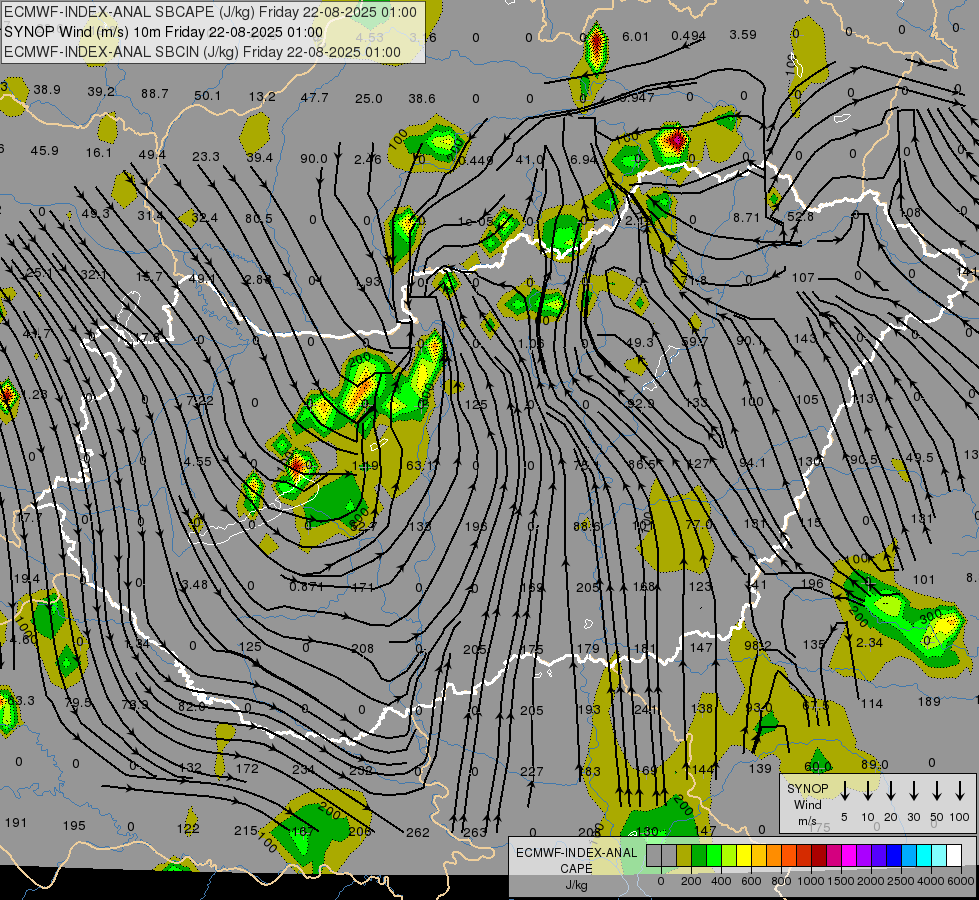Click the ECMWF-INDEX-ANAL label in colour legend
Viewport: 979px width, 900px height.
(576, 853)
